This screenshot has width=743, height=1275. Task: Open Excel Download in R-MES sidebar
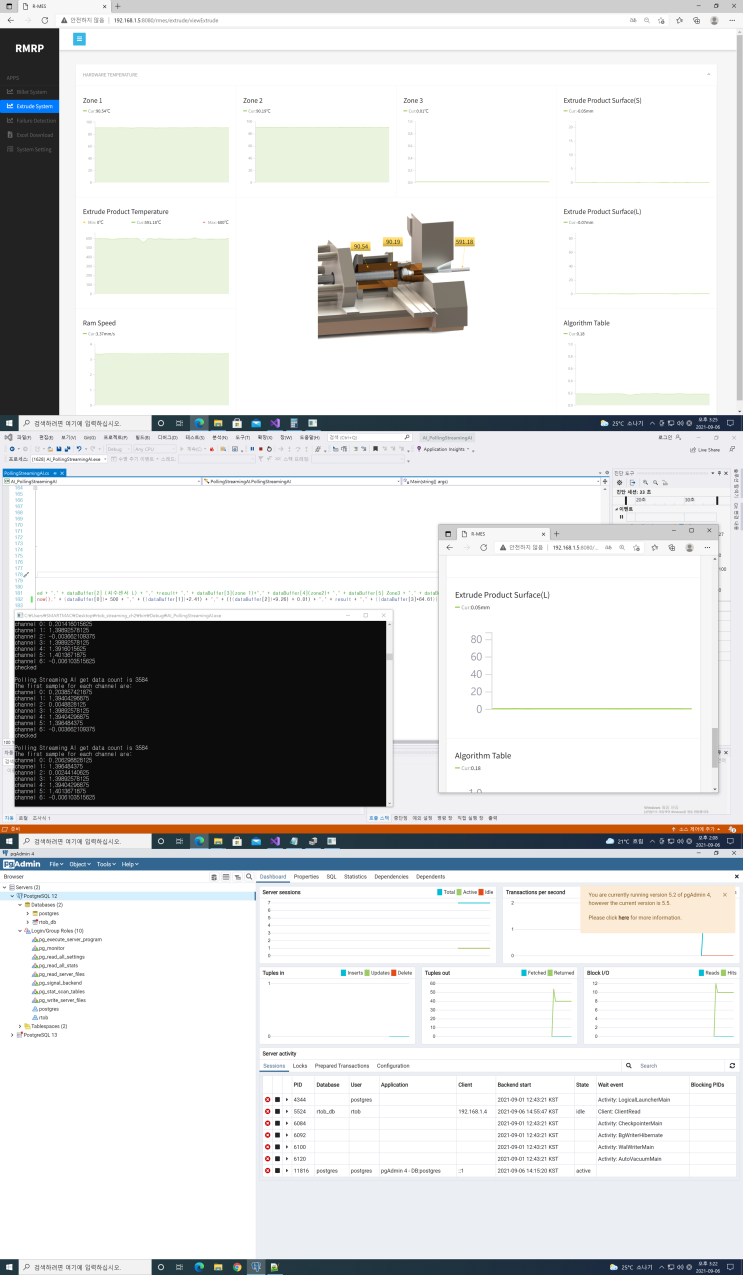(30, 134)
